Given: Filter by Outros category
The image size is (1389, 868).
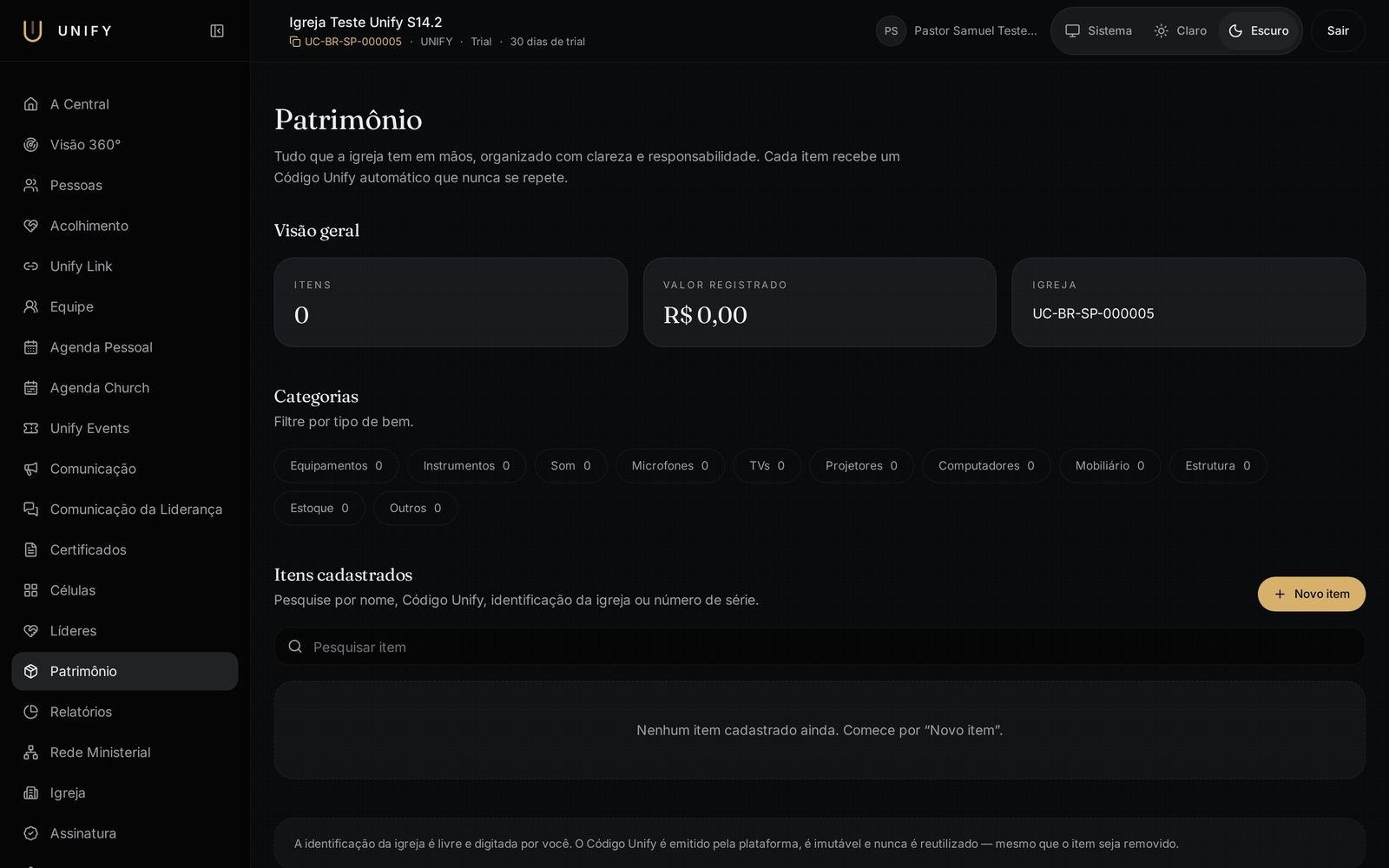Looking at the screenshot, I should 415,509.
